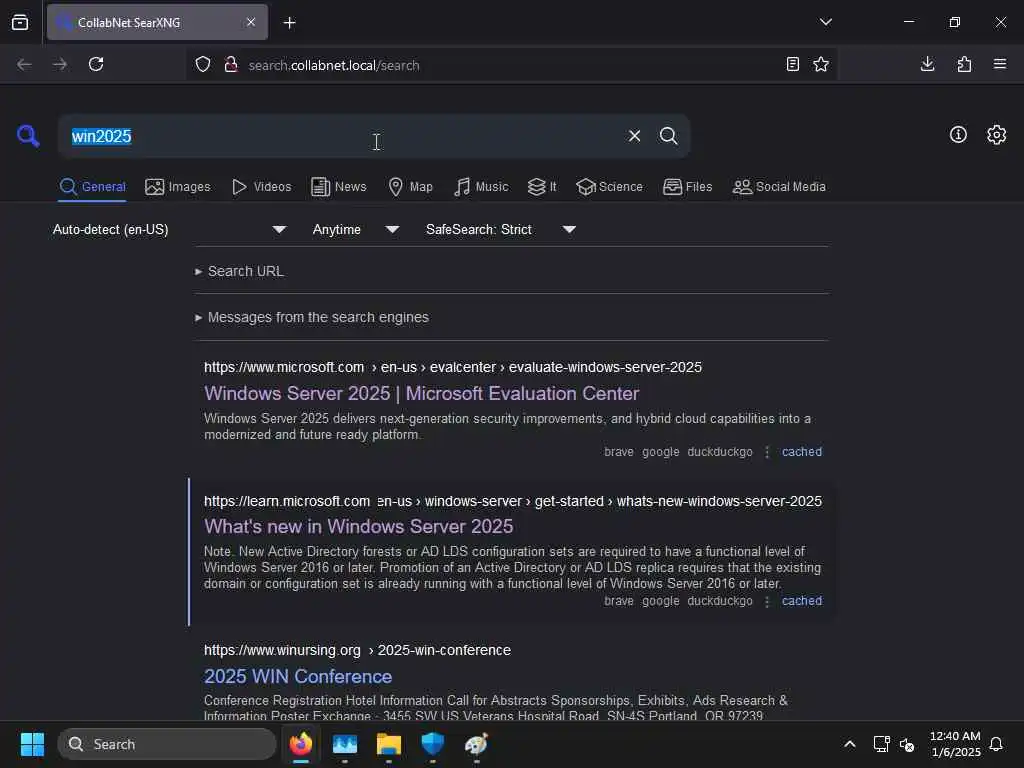Open SearXNG preferences gear

996,135
